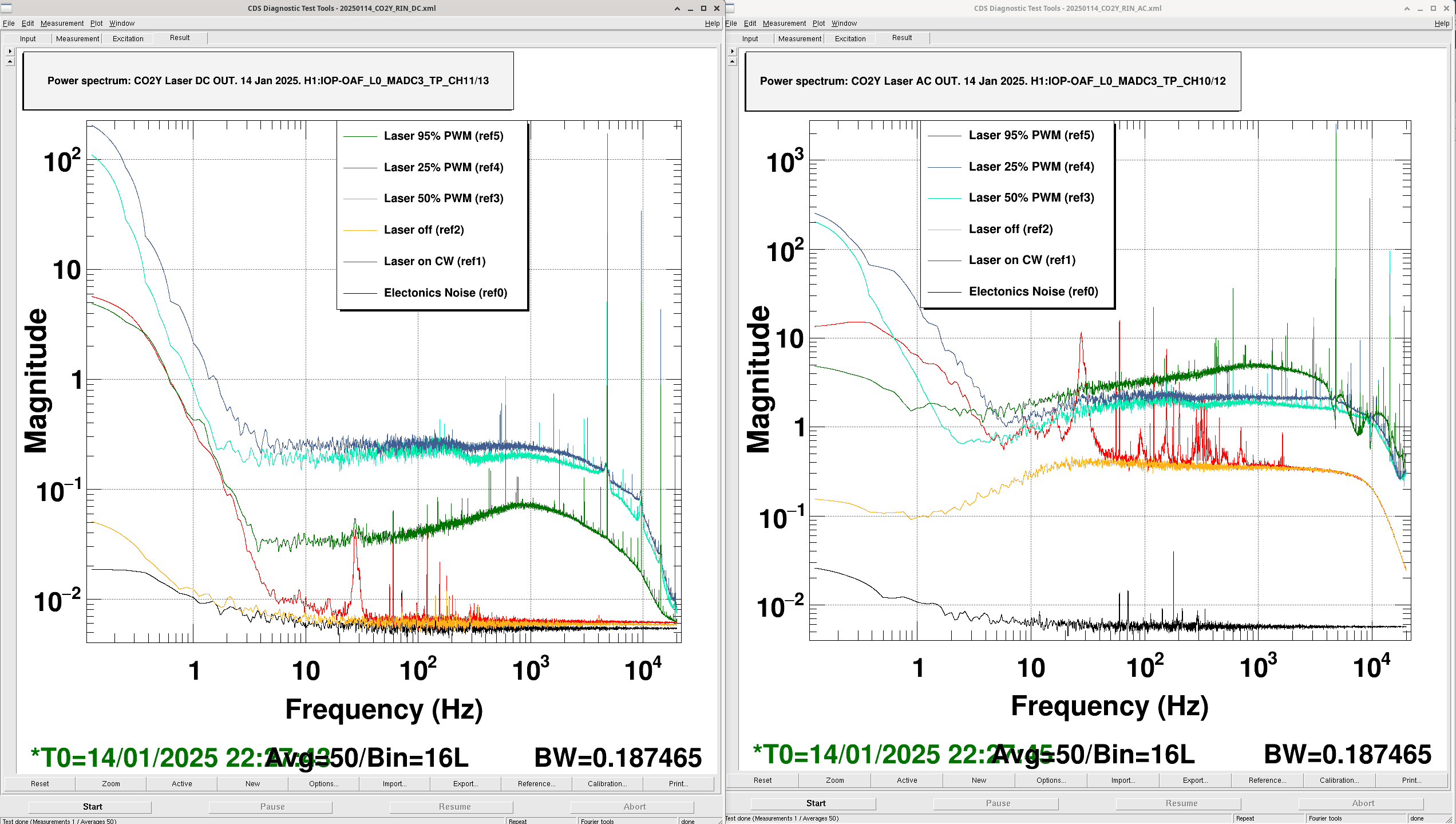Click Import... in the DC window
Image resolution: width=1456 pixels, height=824 pixels.
click(395, 784)
